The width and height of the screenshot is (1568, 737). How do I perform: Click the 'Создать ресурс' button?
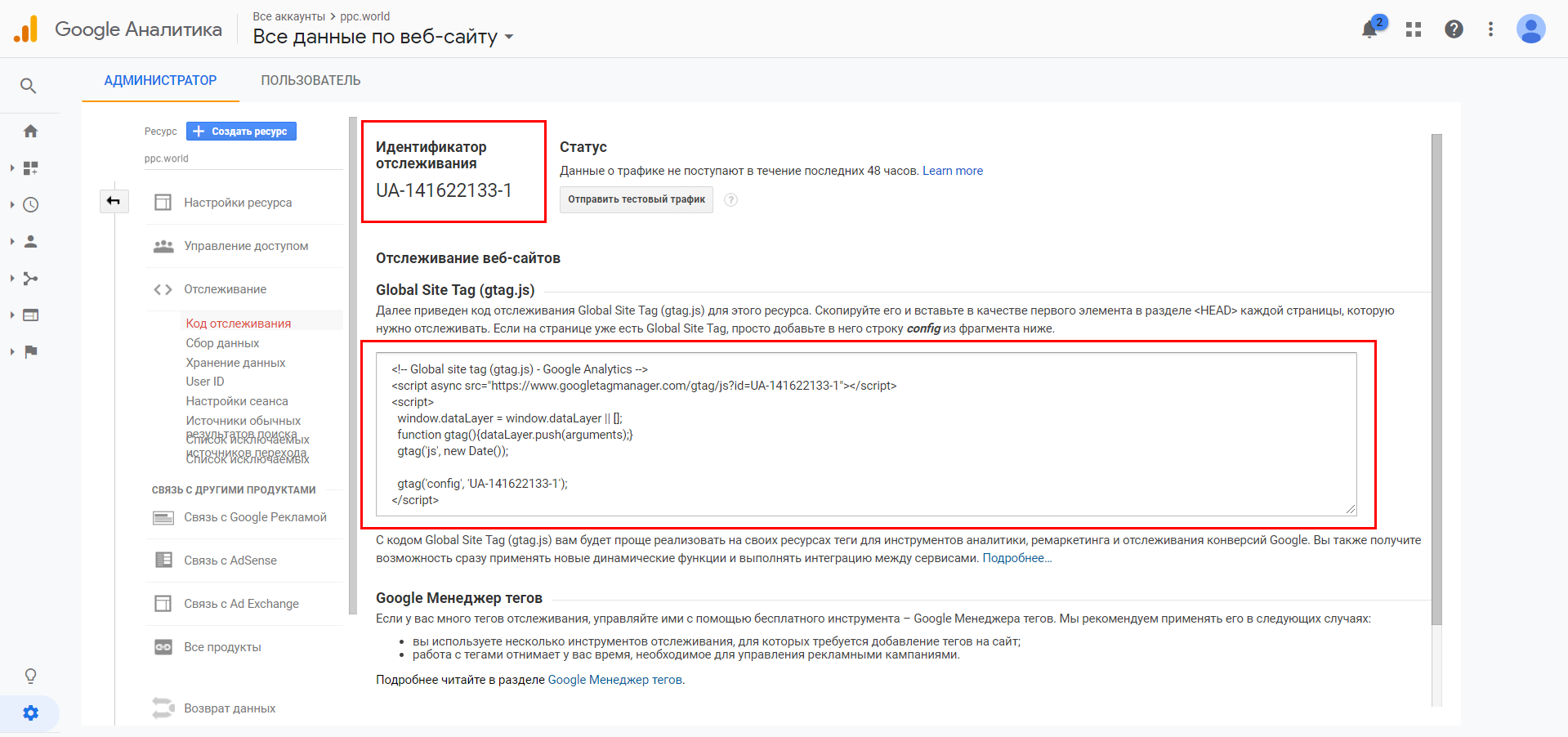pyautogui.click(x=241, y=132)
